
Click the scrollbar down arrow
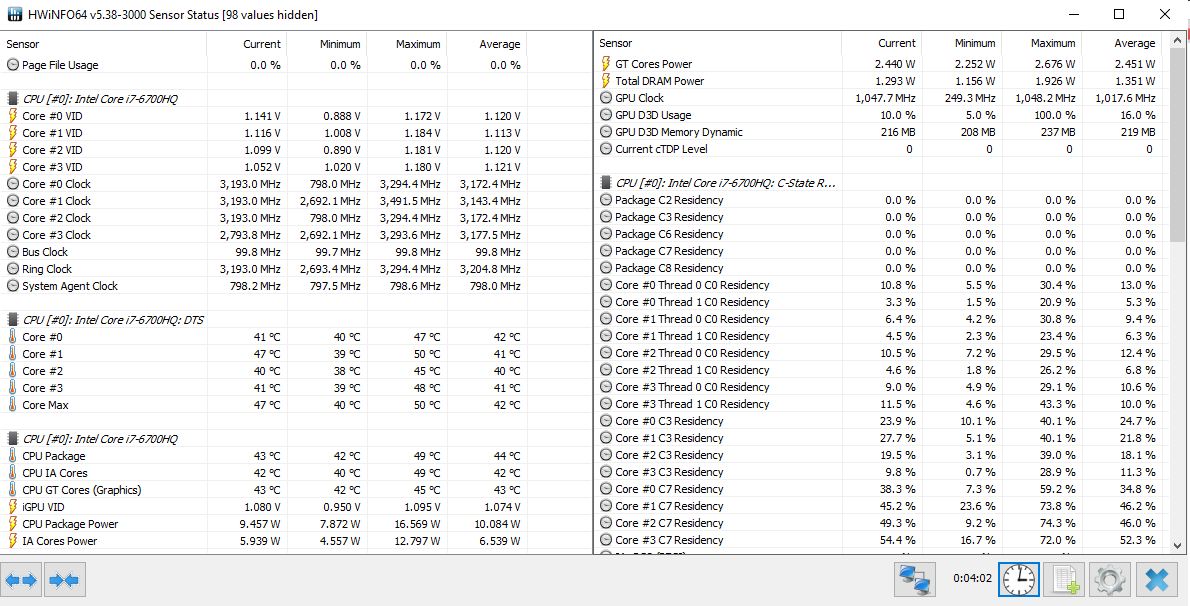[1176, 544]
